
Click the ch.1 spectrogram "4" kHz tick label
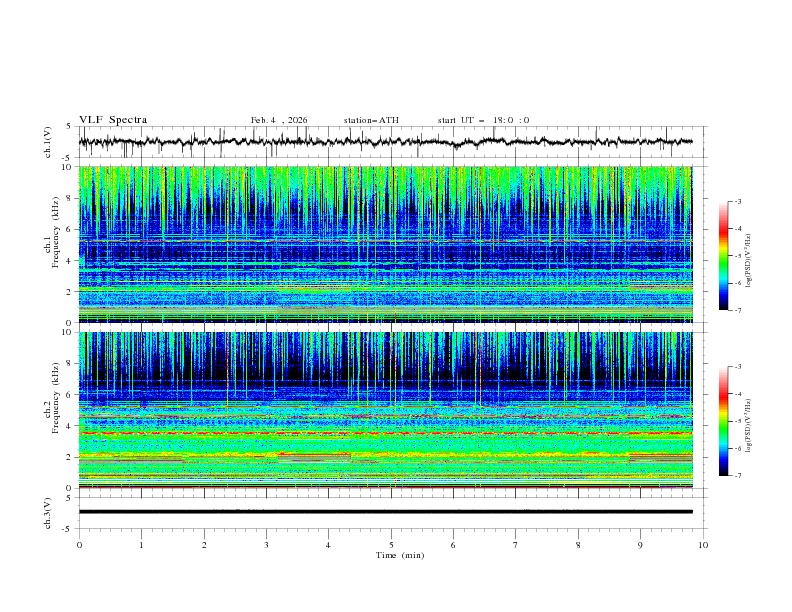71,261
